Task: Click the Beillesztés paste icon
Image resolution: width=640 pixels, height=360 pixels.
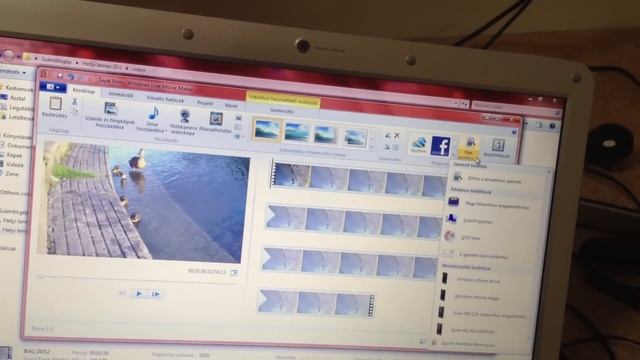Action: point(55,104)
